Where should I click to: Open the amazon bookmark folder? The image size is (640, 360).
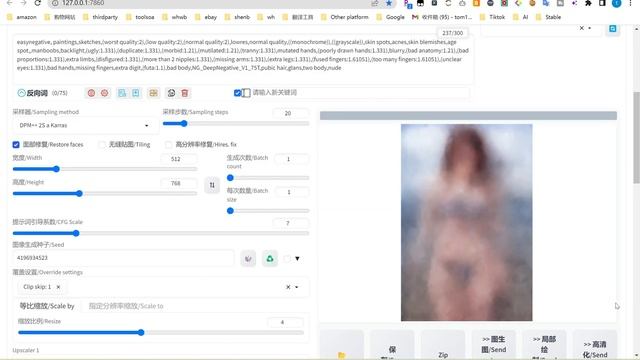pos(22,17)
